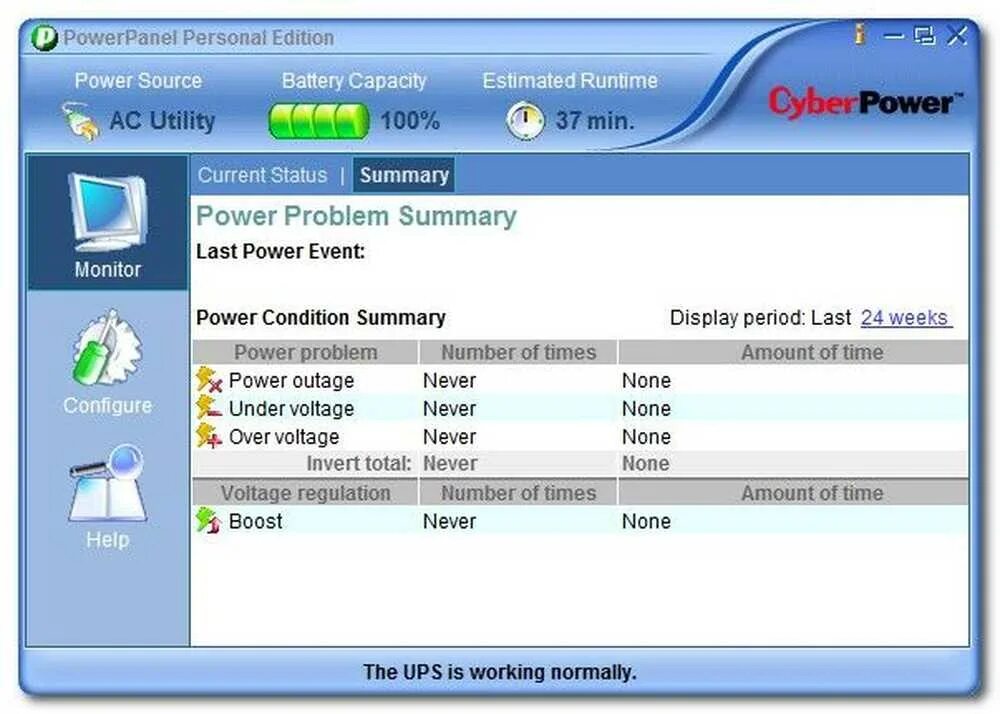Click the info icon in title bar
Viewport: 1000px width, 714px height.
coord(860,34)
